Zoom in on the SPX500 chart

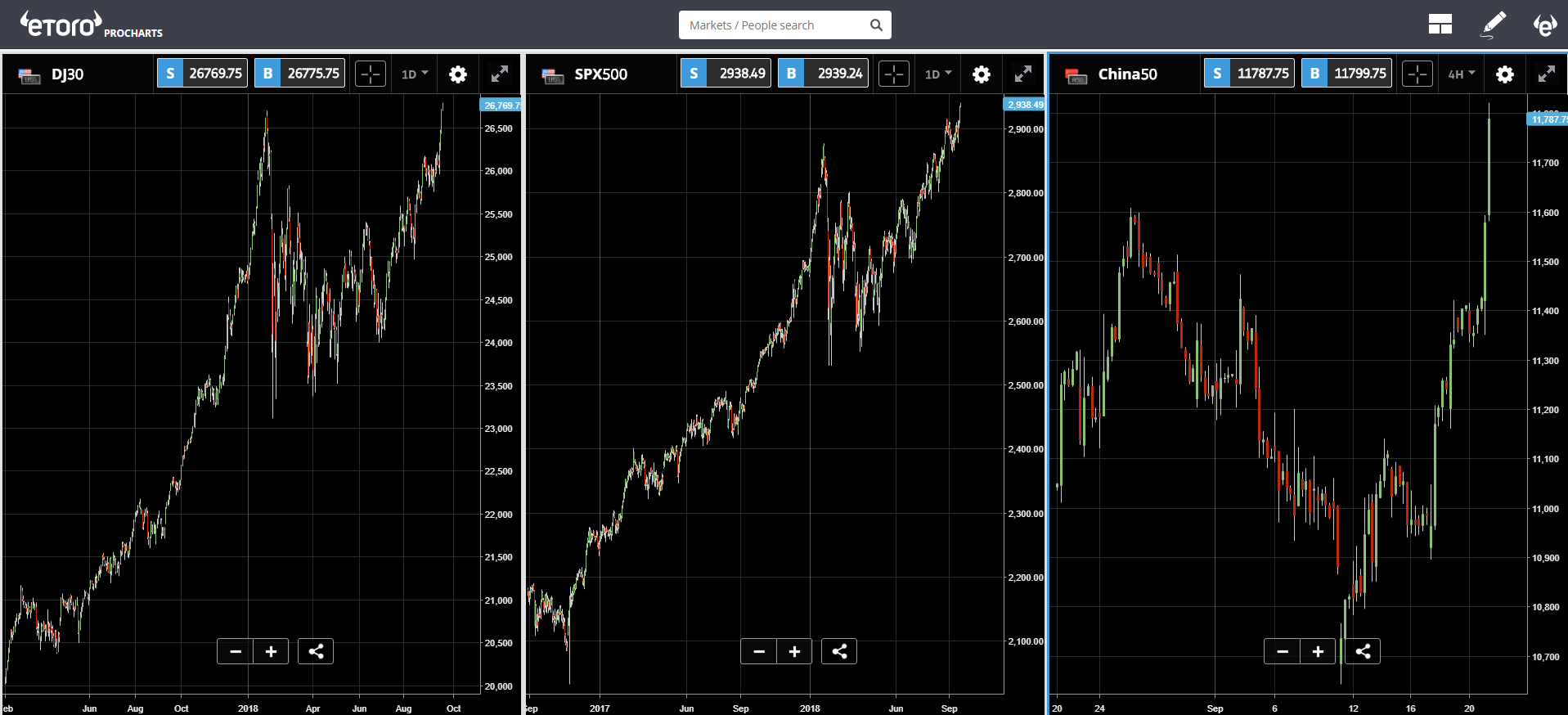point(794,651)
